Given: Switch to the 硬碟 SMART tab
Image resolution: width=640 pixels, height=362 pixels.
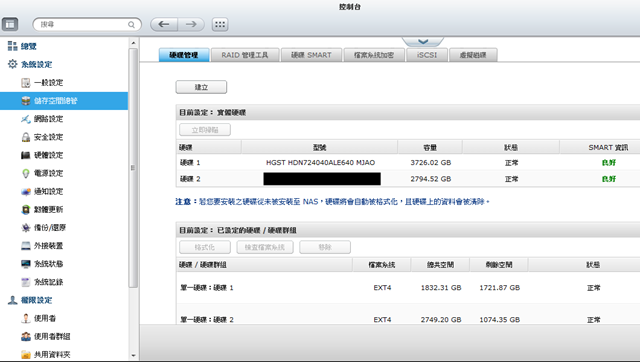Looking at the screenshot, I should [x=311, y=55].
